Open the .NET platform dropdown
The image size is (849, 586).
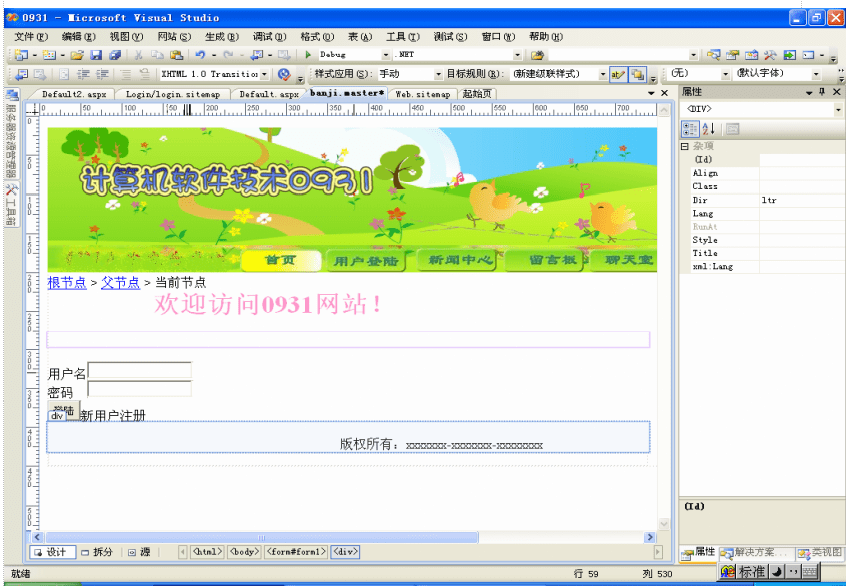click(517, 55)
